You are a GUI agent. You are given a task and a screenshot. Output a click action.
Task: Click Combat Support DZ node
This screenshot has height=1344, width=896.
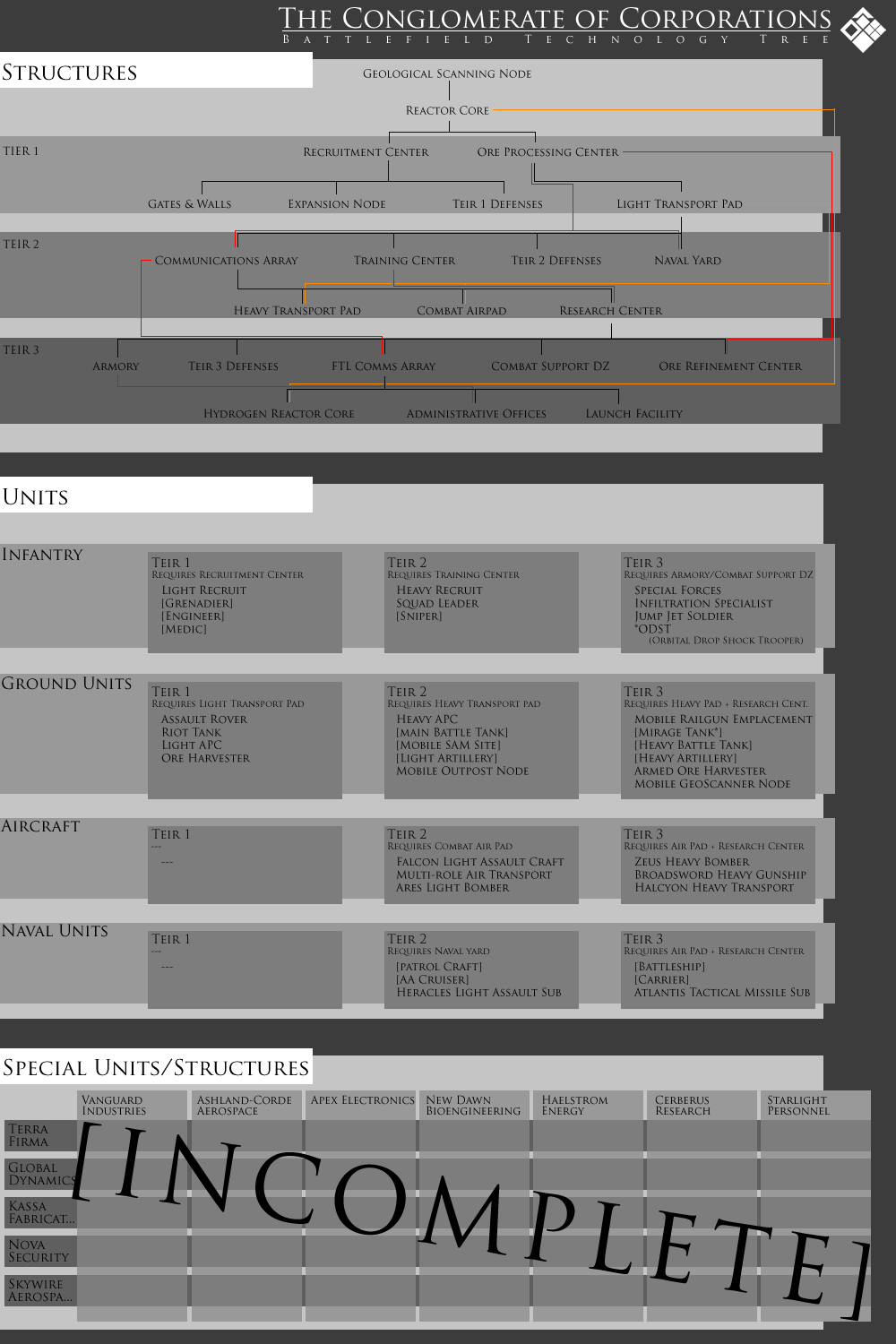point(550,366)
